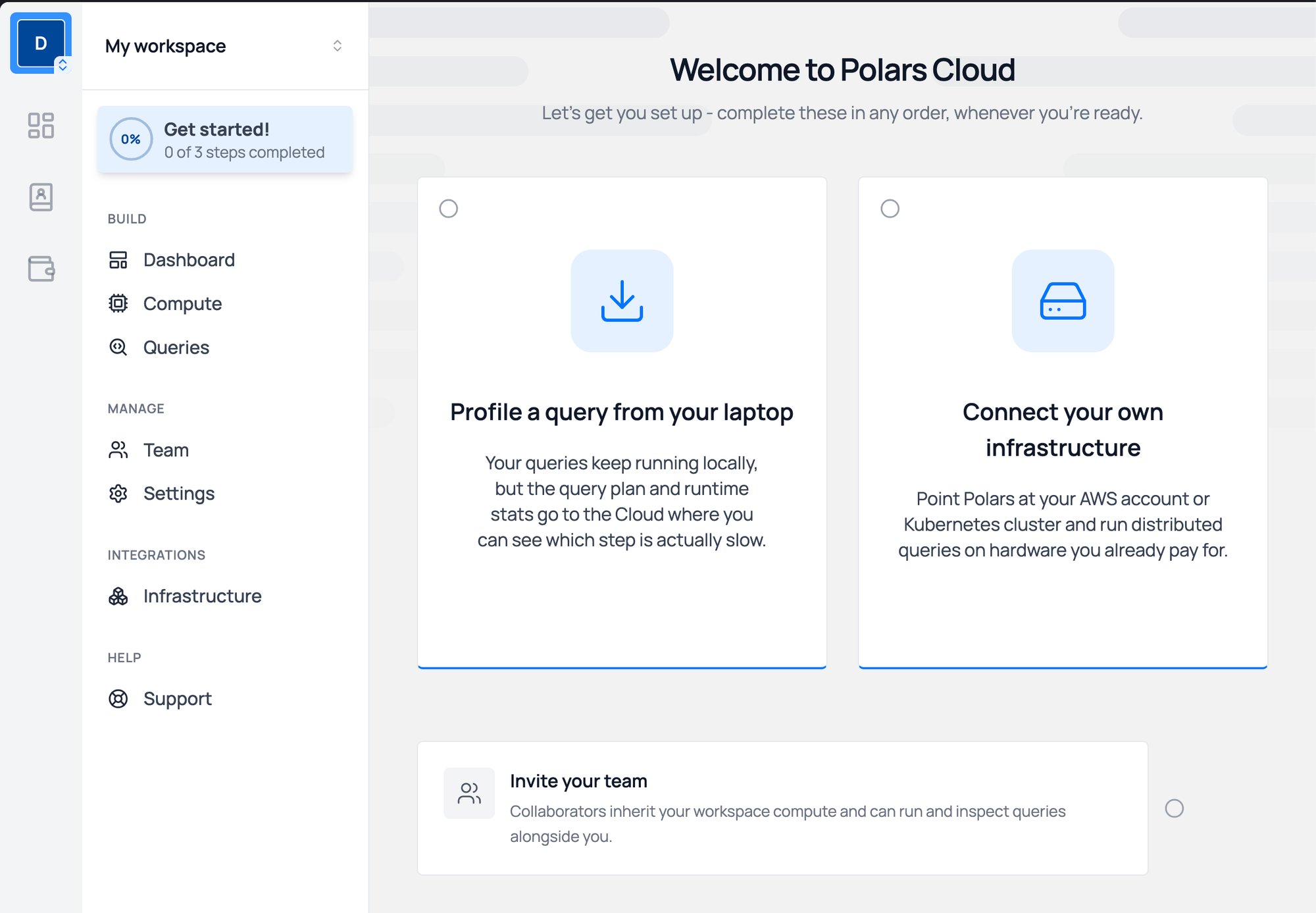Toggle the Connect your own infrastructure radio circle
1316x913 pixels.
pos(890,209)
